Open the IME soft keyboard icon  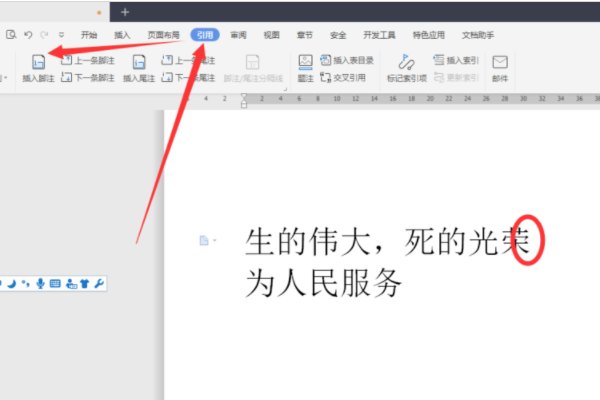[x=55, y=284]
